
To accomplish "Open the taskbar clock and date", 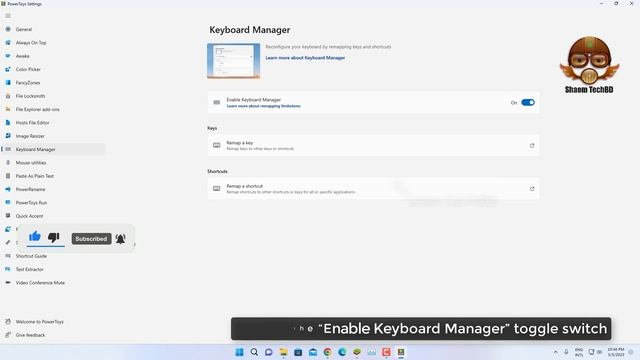I will [x=616, y=352].
